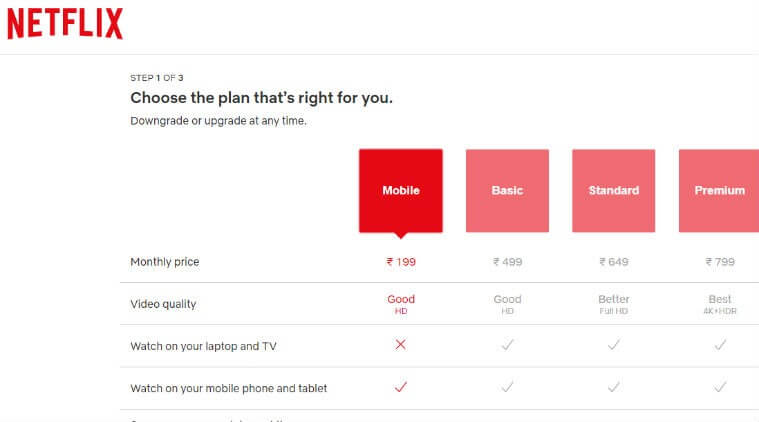759x422 pixels.
Task: Click the red X under Mobile plan
Action: (x=400, y=345)
